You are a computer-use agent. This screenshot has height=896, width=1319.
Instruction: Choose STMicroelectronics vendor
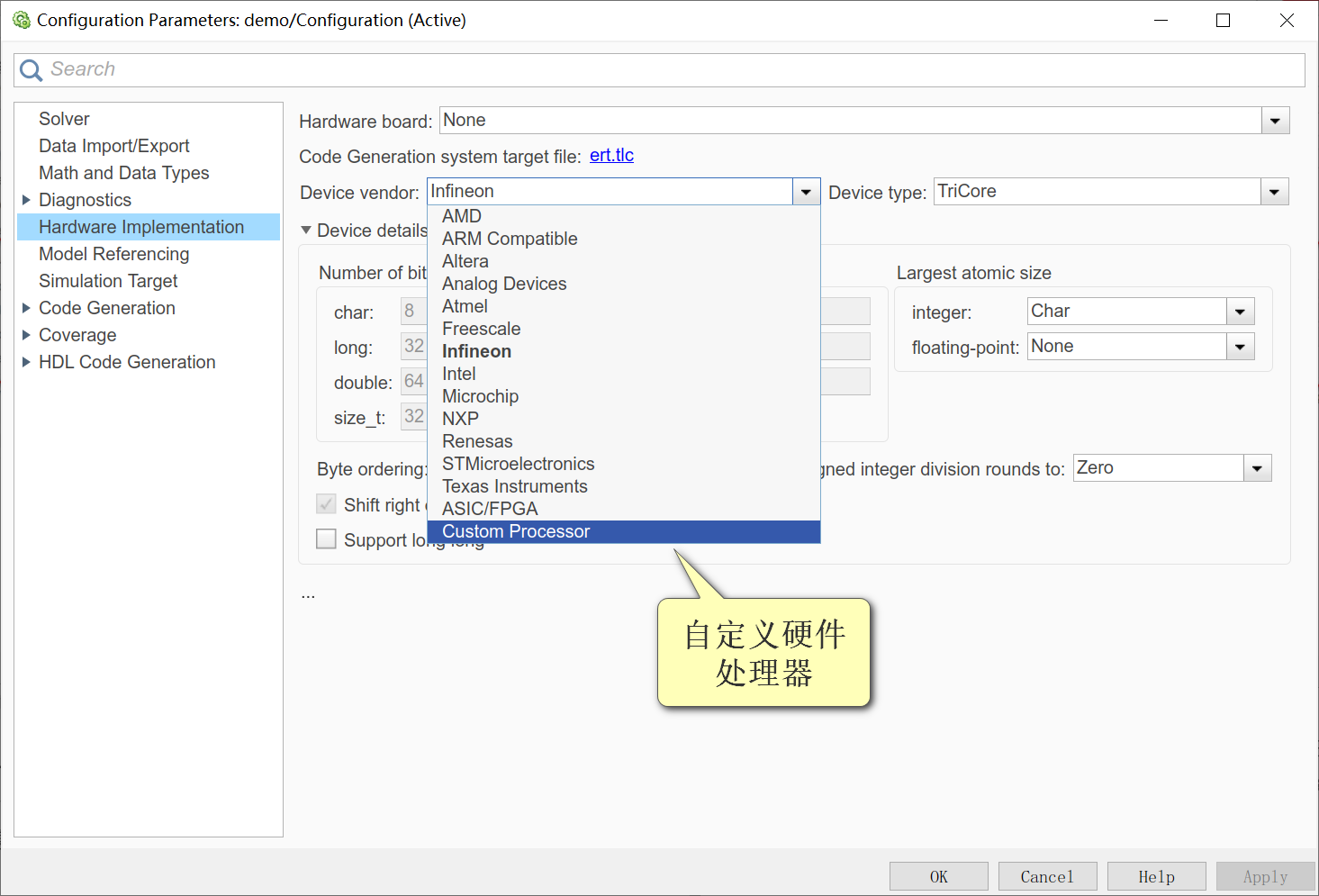click(x=624, y=464)
